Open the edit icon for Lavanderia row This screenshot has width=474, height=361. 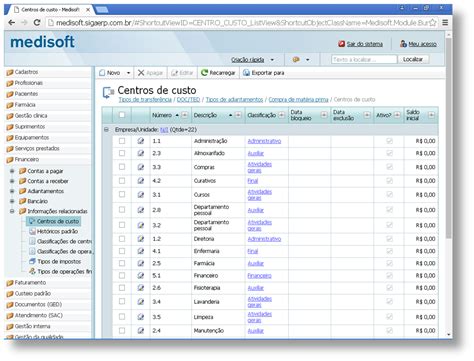point(141,302)
